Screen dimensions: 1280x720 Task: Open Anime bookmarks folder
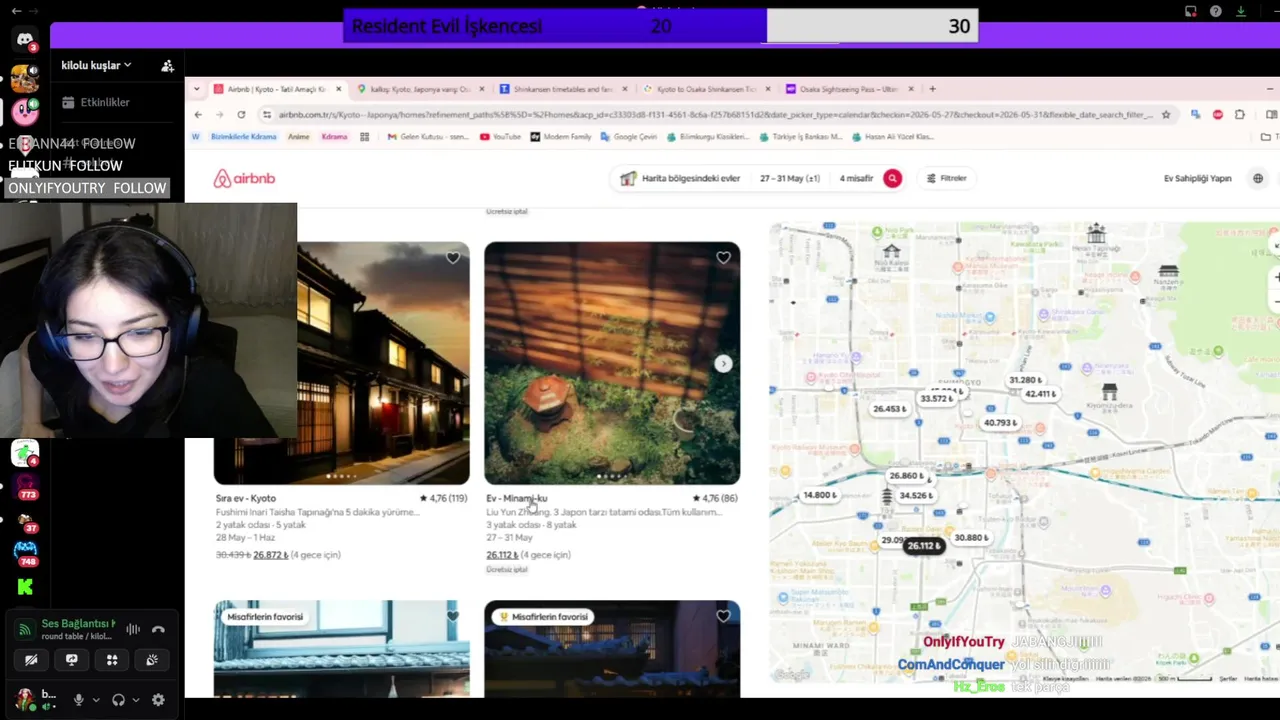298,137
